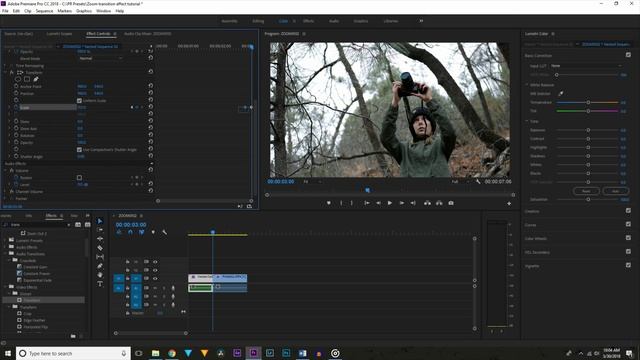Toggle the Color Wheels section checkbox
The height and width of the screenshot is (360, 640).
point(628,238)
